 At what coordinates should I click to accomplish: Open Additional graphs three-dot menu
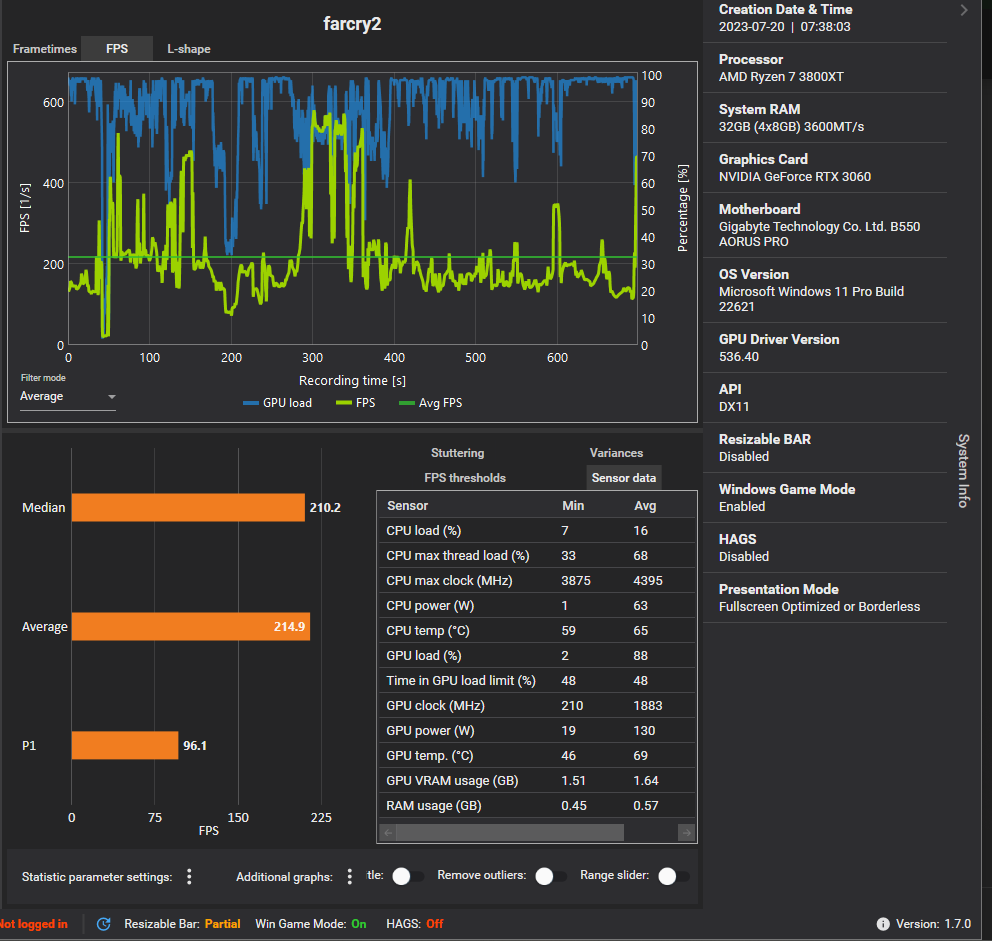349,876
